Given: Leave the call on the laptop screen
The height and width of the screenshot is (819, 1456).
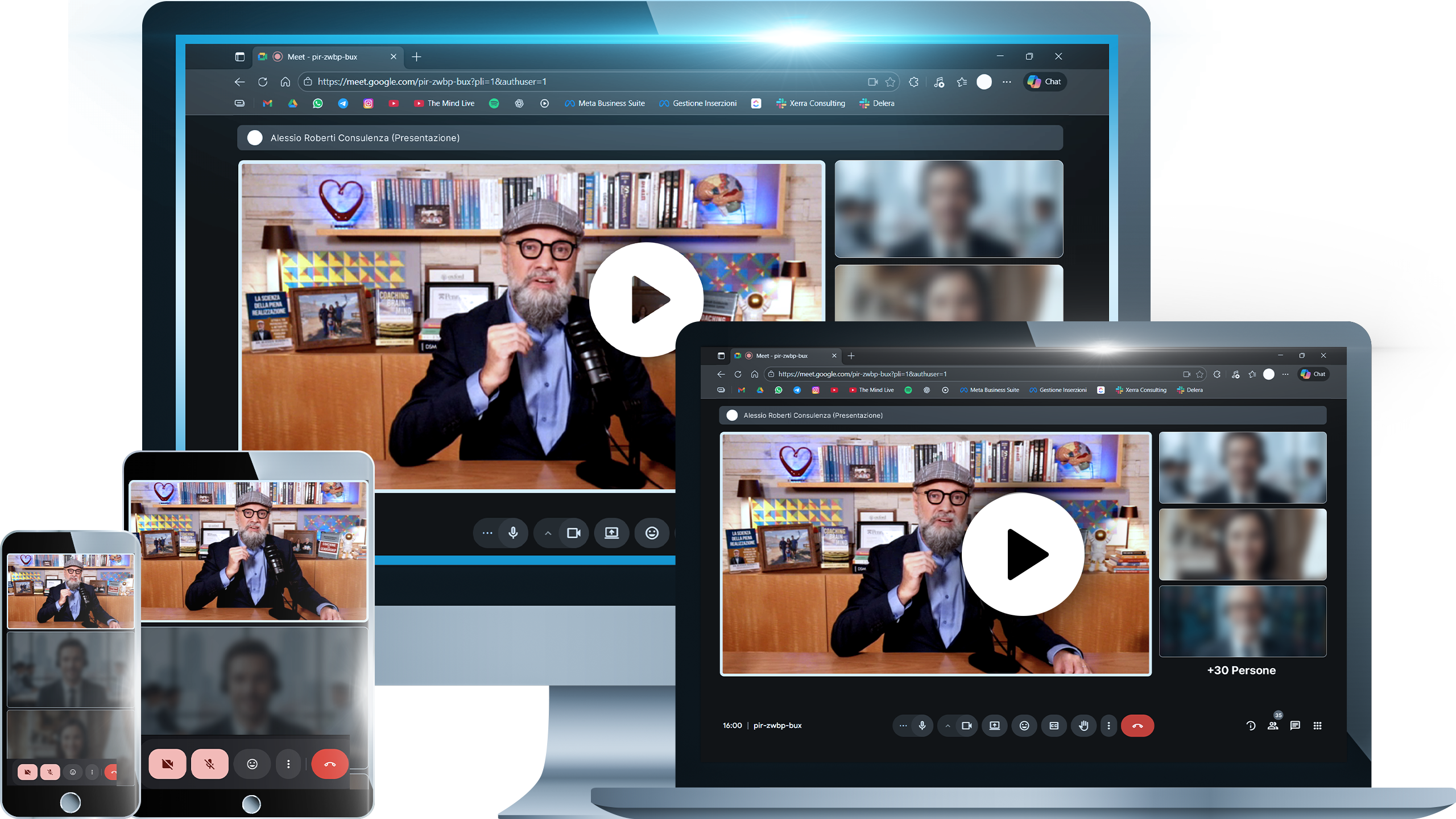Looking at the screenshot, I should (x=1137, y=725).
